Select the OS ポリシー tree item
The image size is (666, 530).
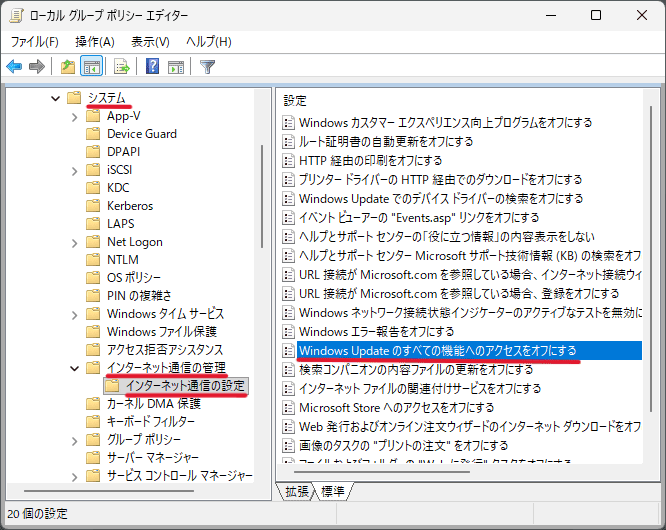(134, 277)
